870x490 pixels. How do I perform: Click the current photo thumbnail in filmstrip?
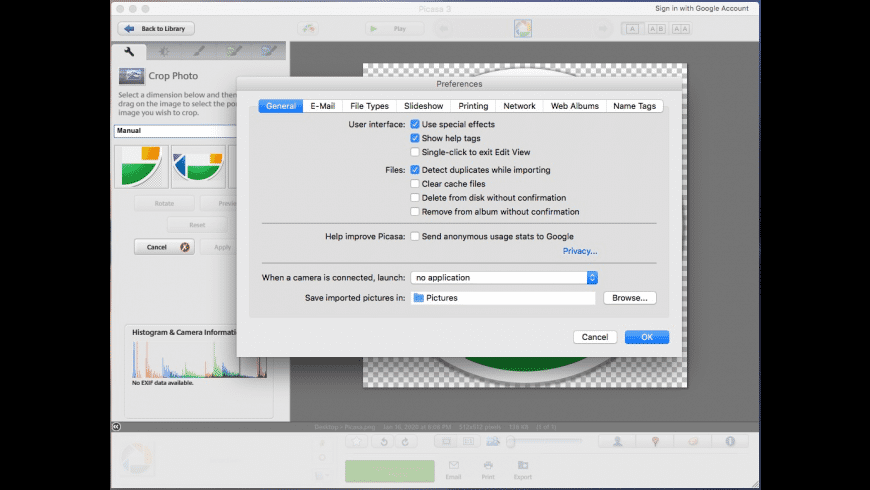point(523,28)
